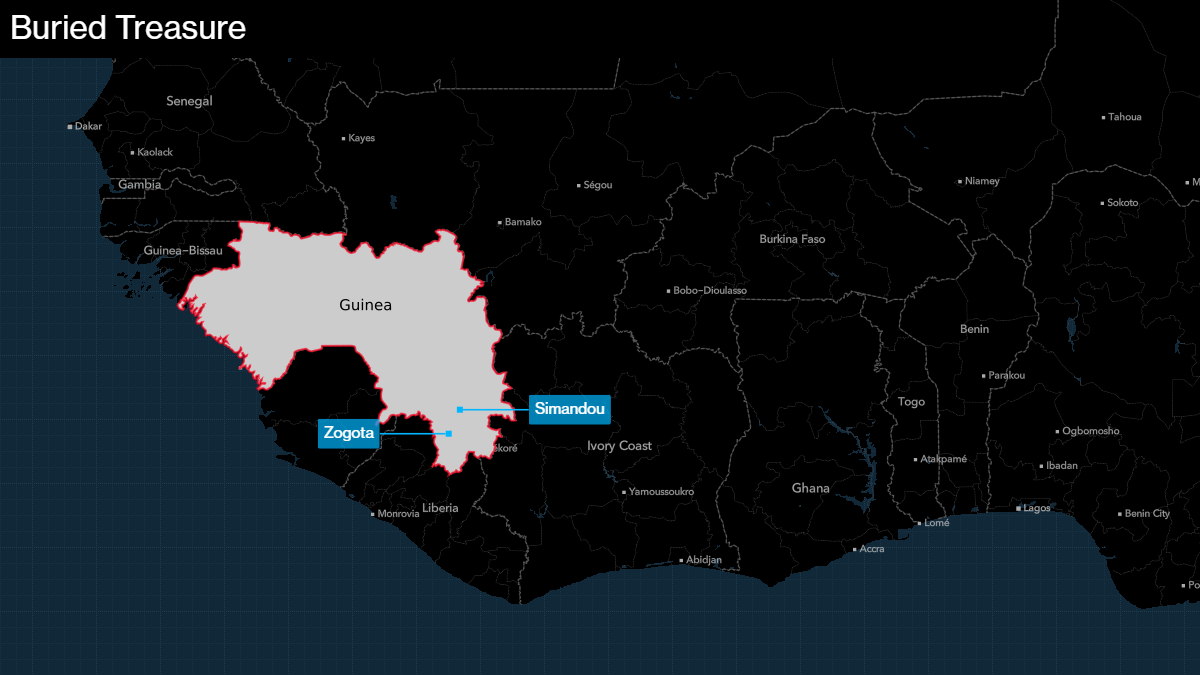This screenshot has width=1200, height=675.
Task: Click the Simandou location marker square
Action: click(x=459, y=410)
